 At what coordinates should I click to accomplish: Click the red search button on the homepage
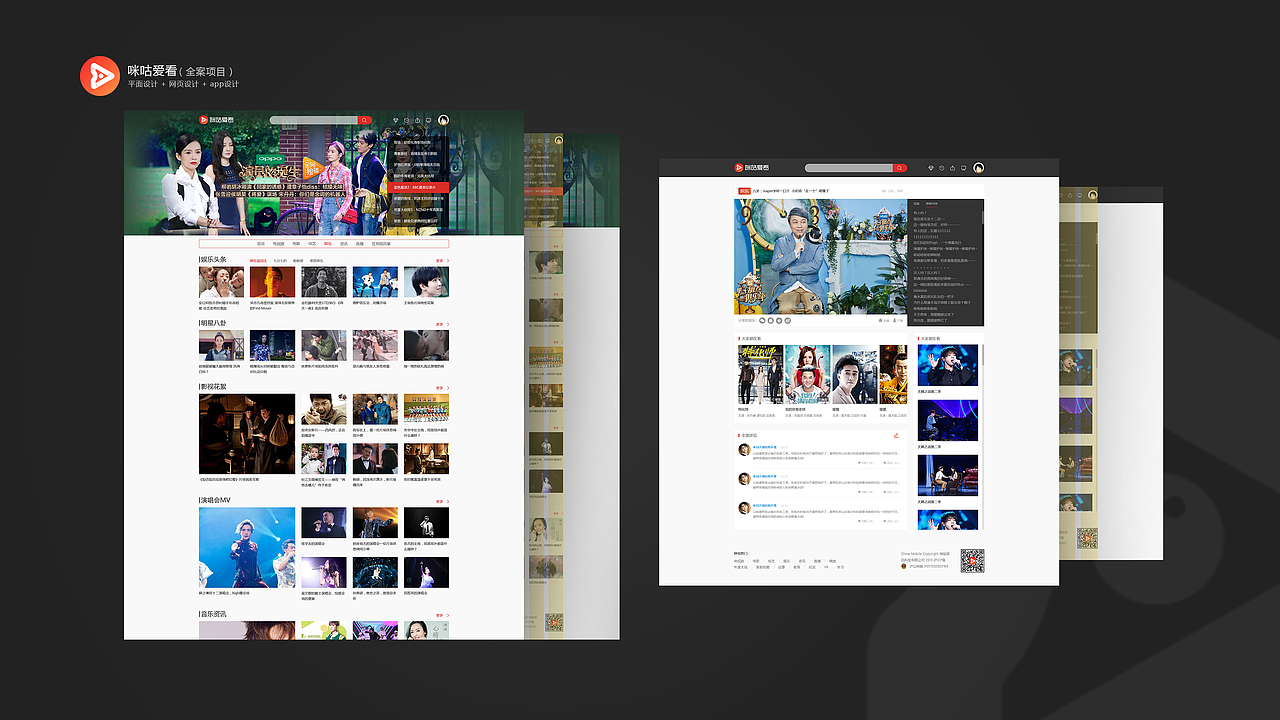click(x=364, y=120)
